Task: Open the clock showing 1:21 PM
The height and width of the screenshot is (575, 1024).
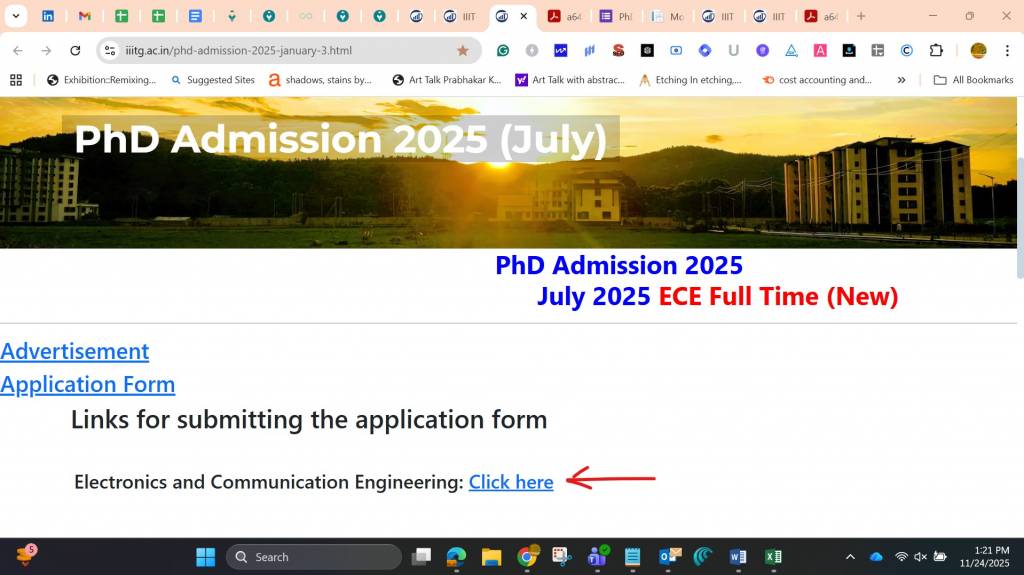Action: [984, 557]
